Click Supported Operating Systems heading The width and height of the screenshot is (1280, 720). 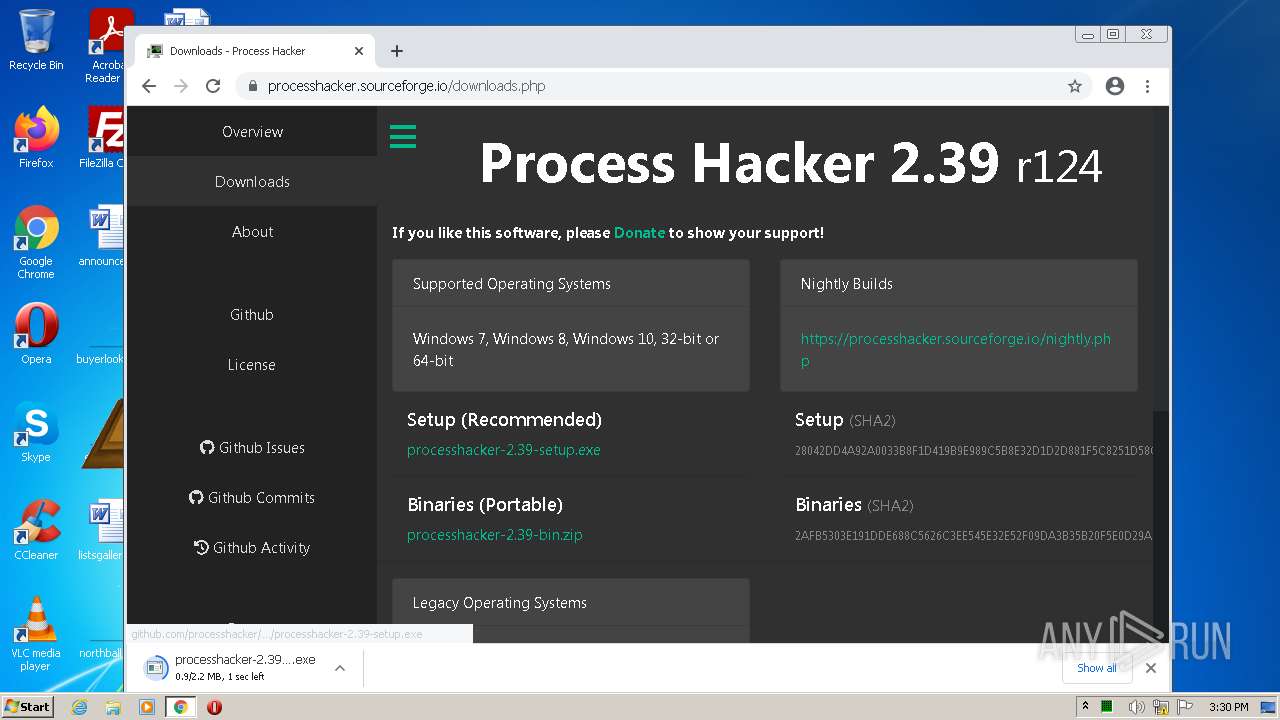pos(512,284)
